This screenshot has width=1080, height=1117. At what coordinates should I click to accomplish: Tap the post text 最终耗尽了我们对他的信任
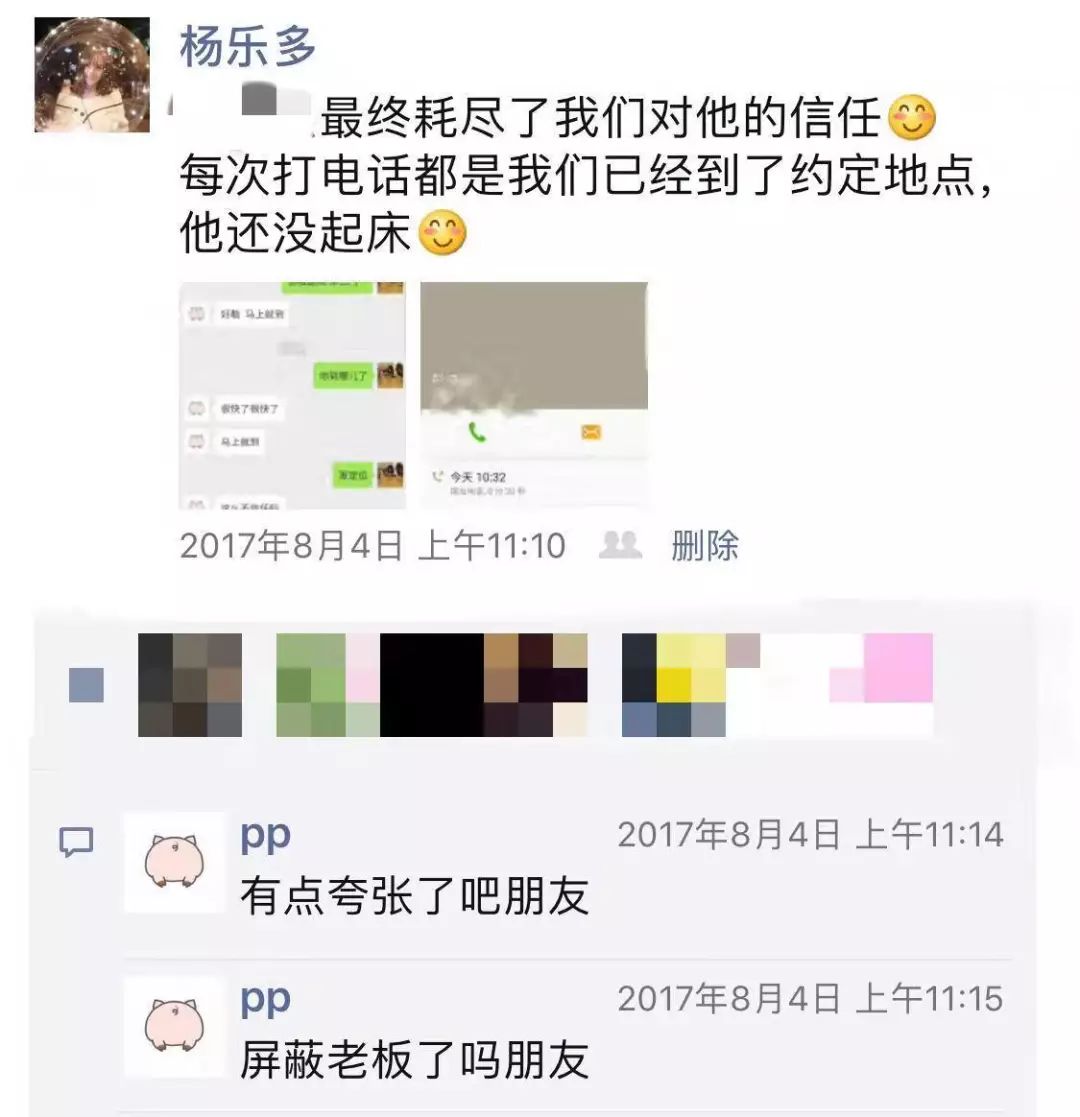601,118
